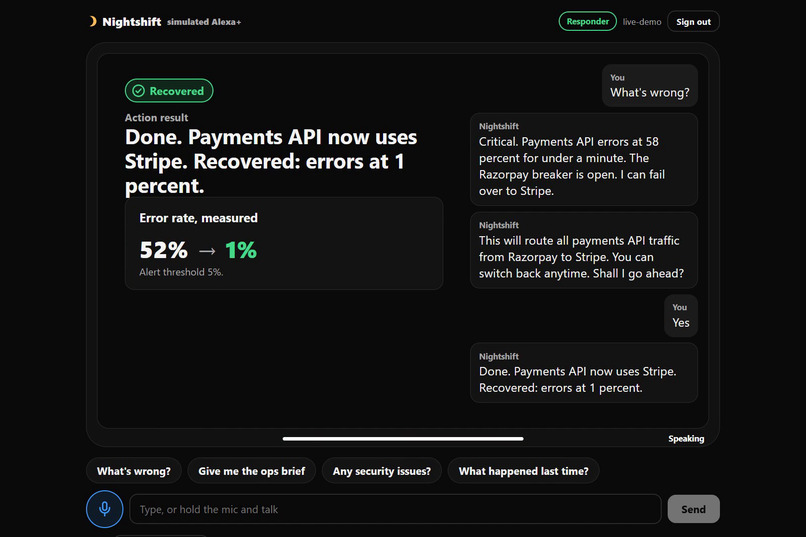Send the typed message
The height and width of the screenshot is (537, 806).
[693, 509]
